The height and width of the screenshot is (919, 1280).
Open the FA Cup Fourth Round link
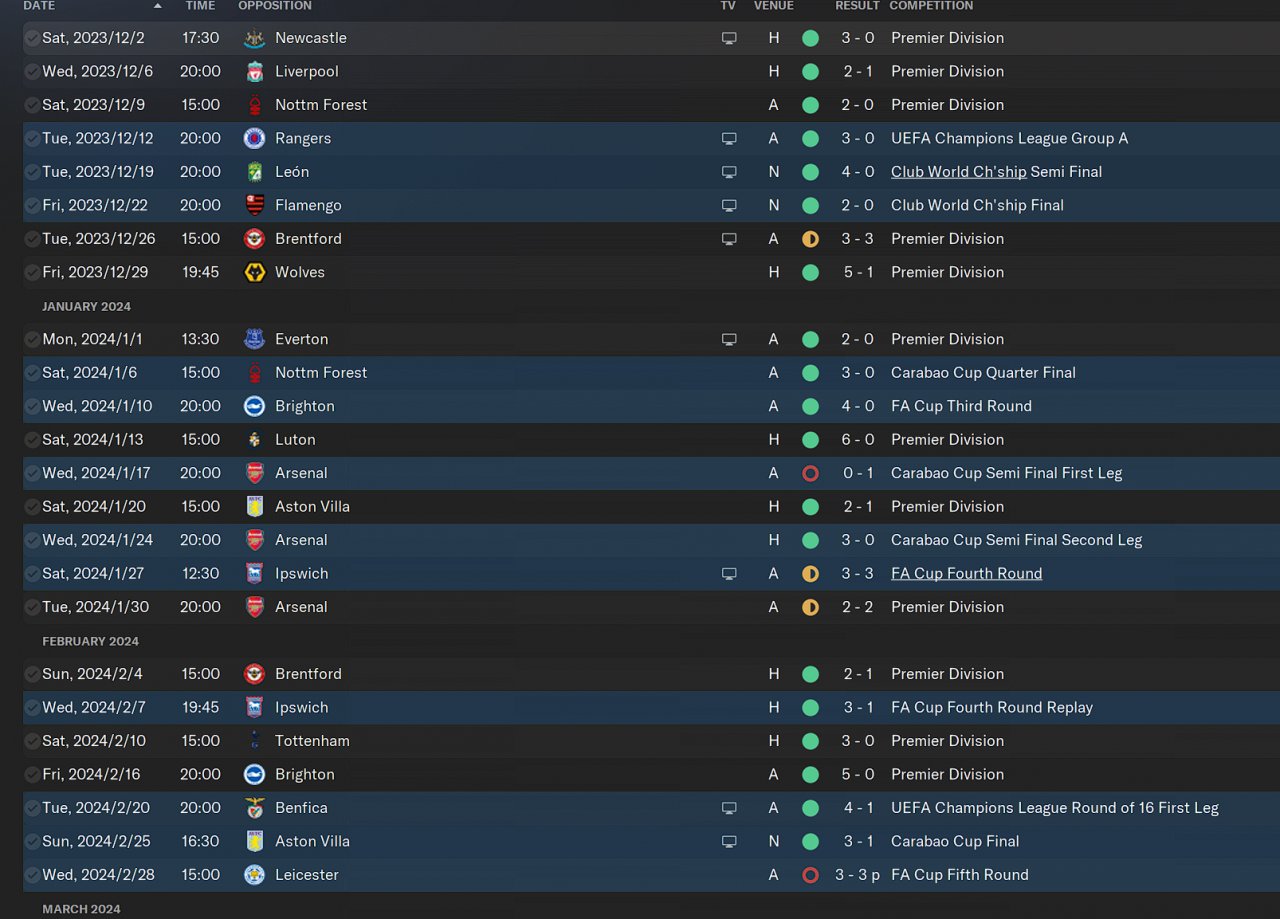[x=966, y=574]
